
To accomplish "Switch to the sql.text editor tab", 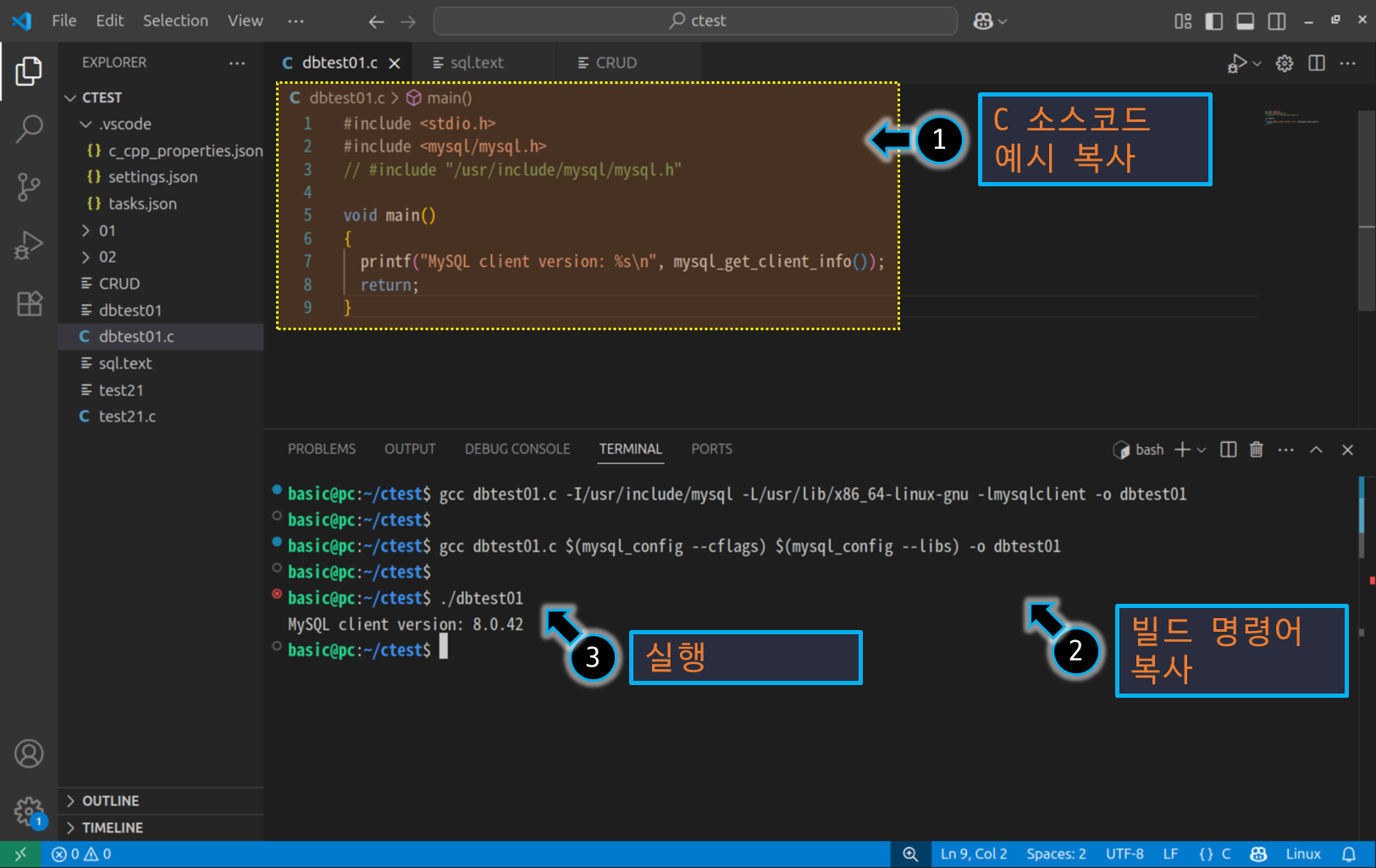I will pos(484,64).
